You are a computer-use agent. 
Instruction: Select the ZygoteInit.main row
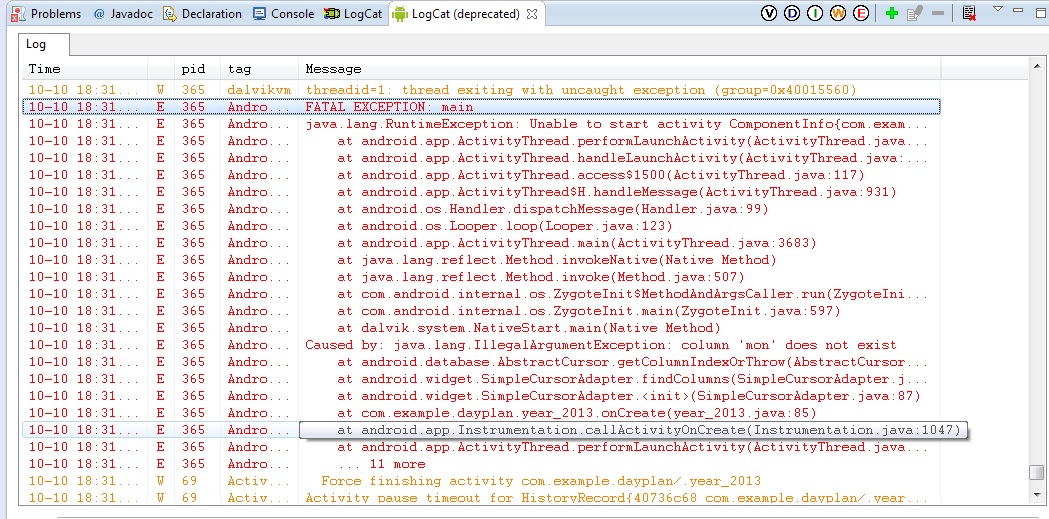point(482,311)
